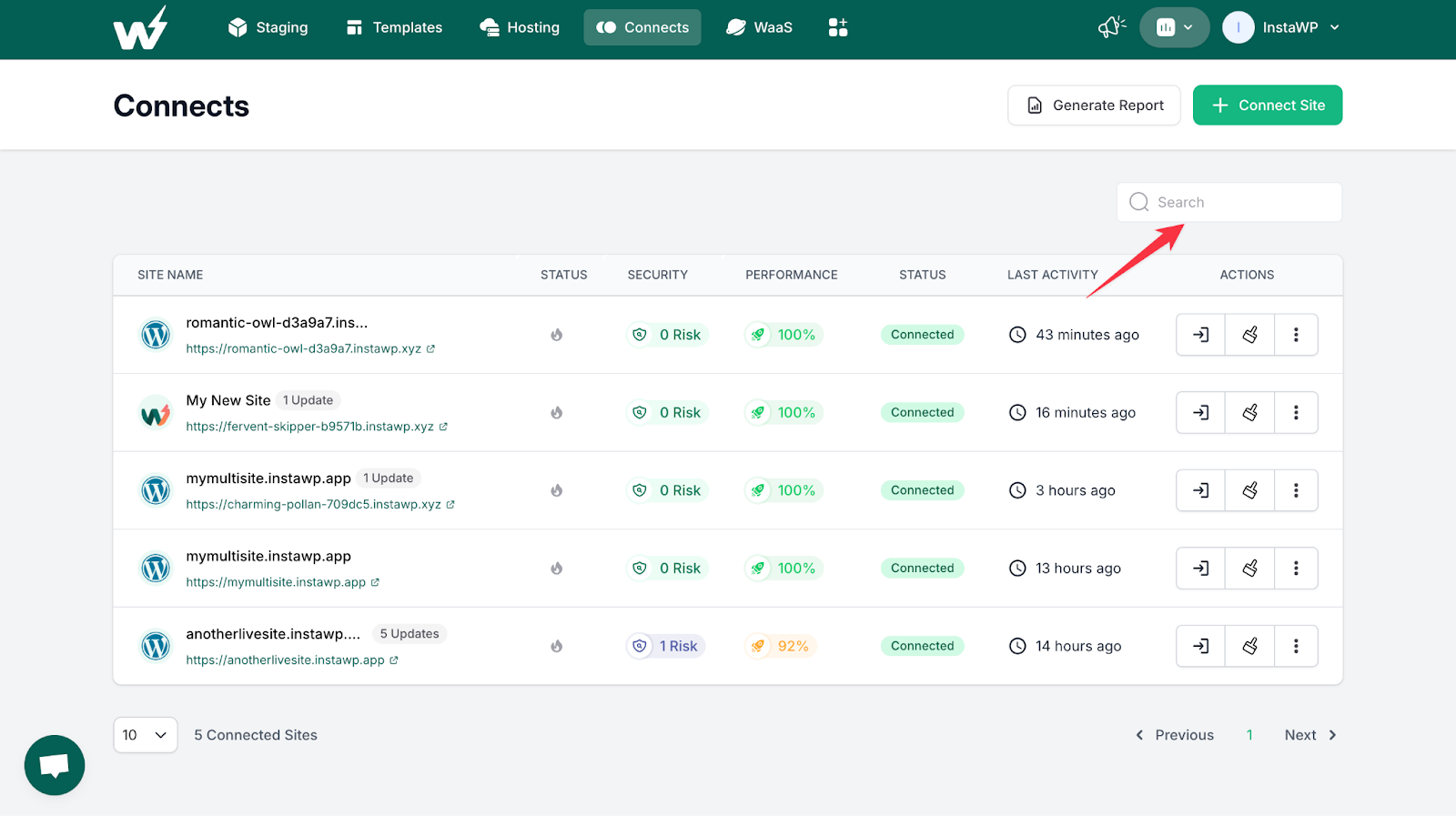
Task: Click the flame status icon for My New Site
Action: click(557, 413)
